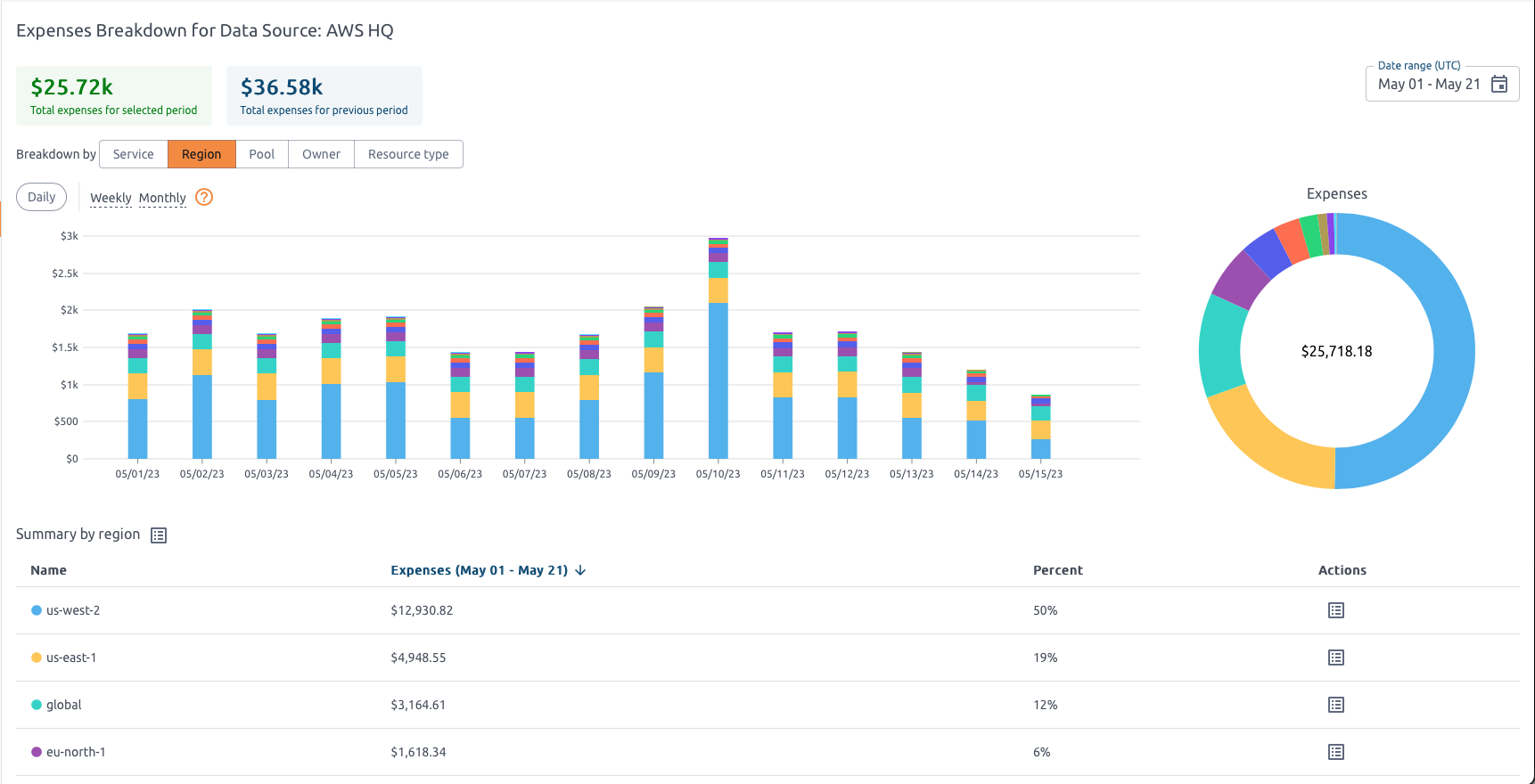The image size is (1535, 784).
Task: Switch chart to Monthly view
Action: 162,198
